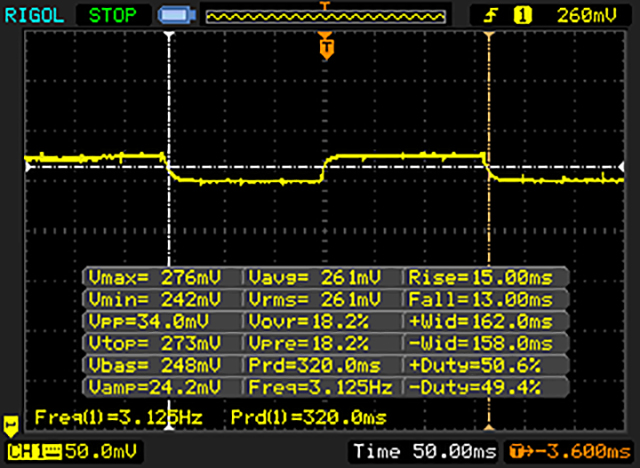Click the Vpp=34.0mV measurement
Image resolution: width=640 pixels, height=468 pixels.
pyautogui.click(x=149, y=322)
